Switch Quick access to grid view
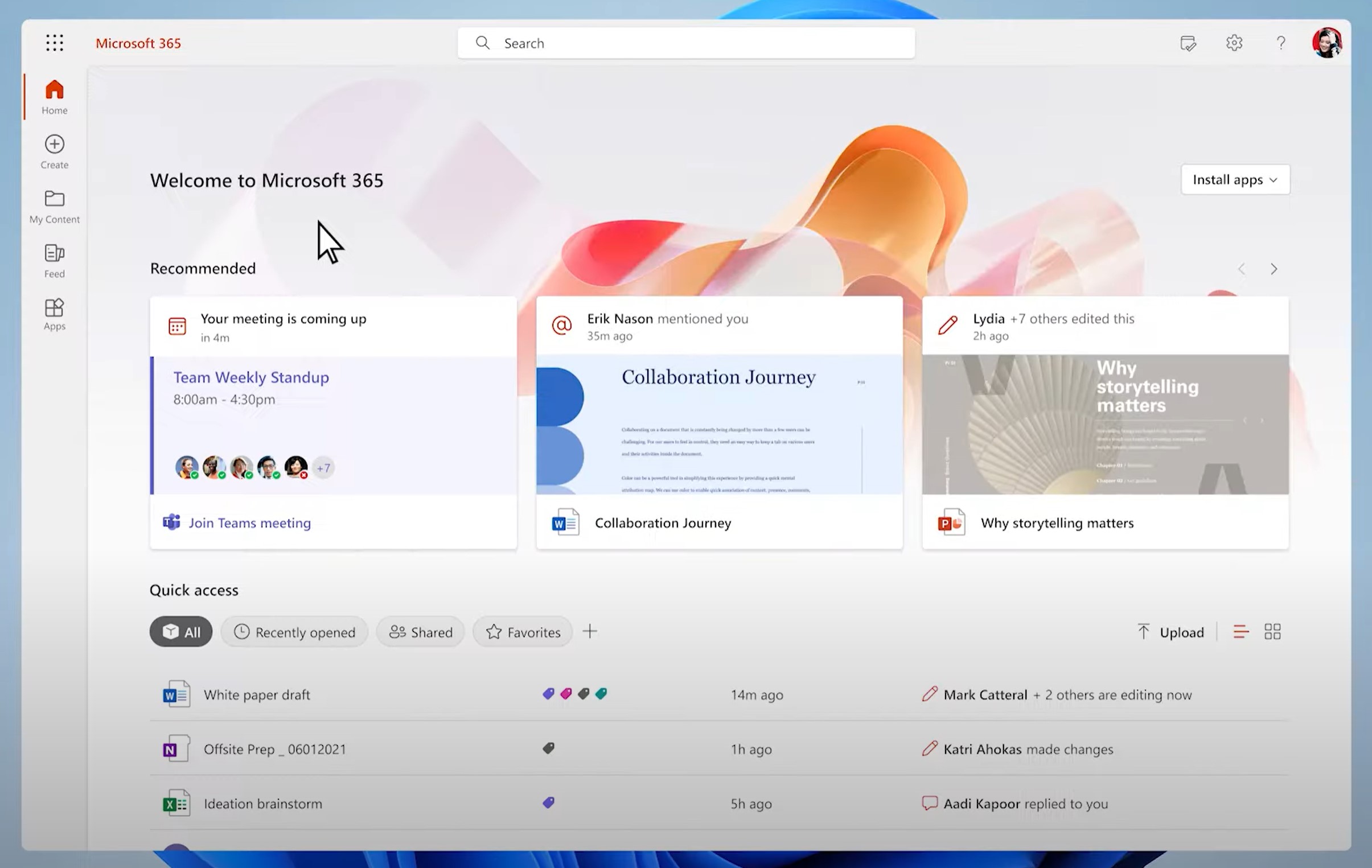1372x868 pixels. coord(1272,632)
